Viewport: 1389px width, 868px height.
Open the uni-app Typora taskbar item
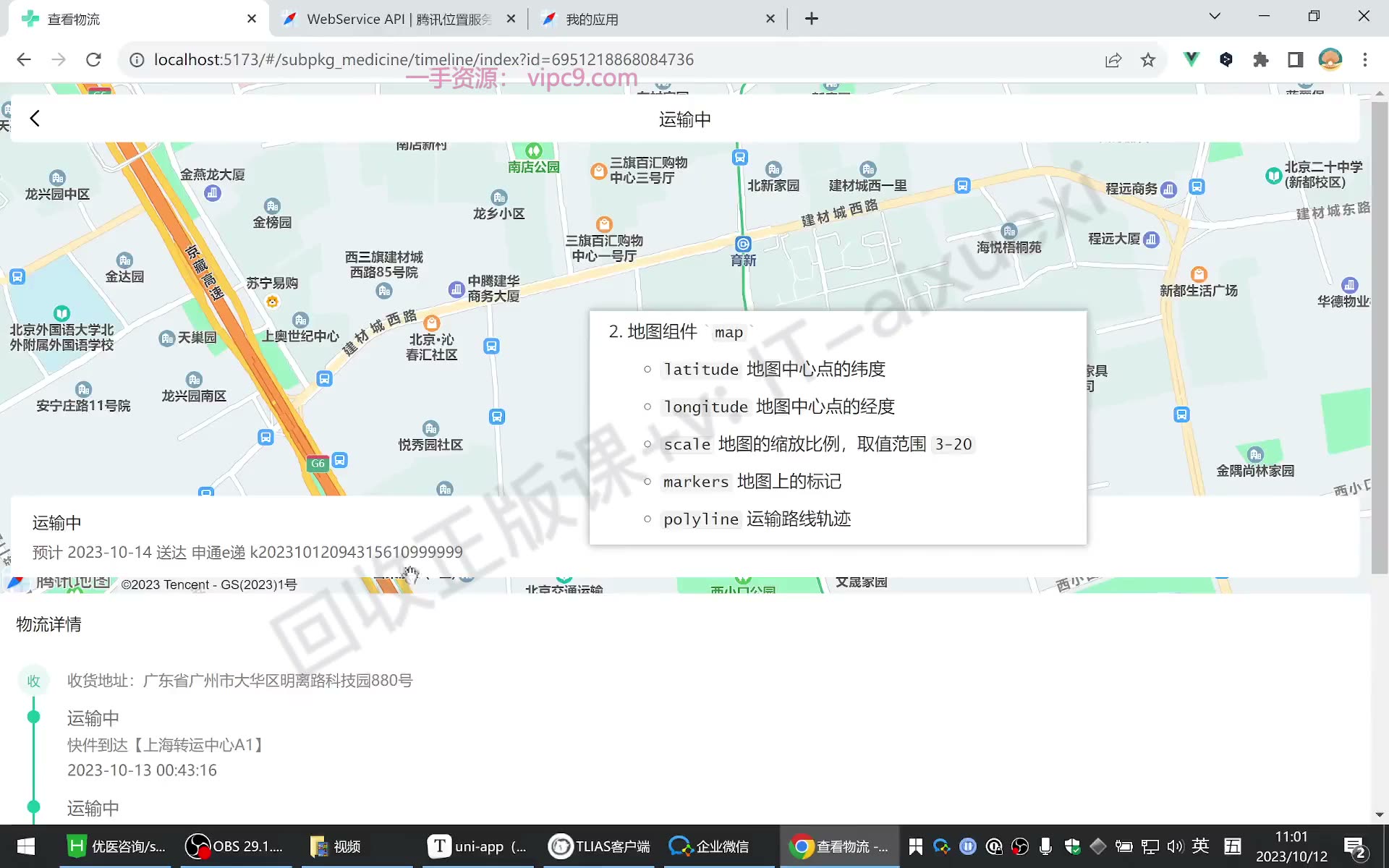pyautogui.click(x=477, y=846)
